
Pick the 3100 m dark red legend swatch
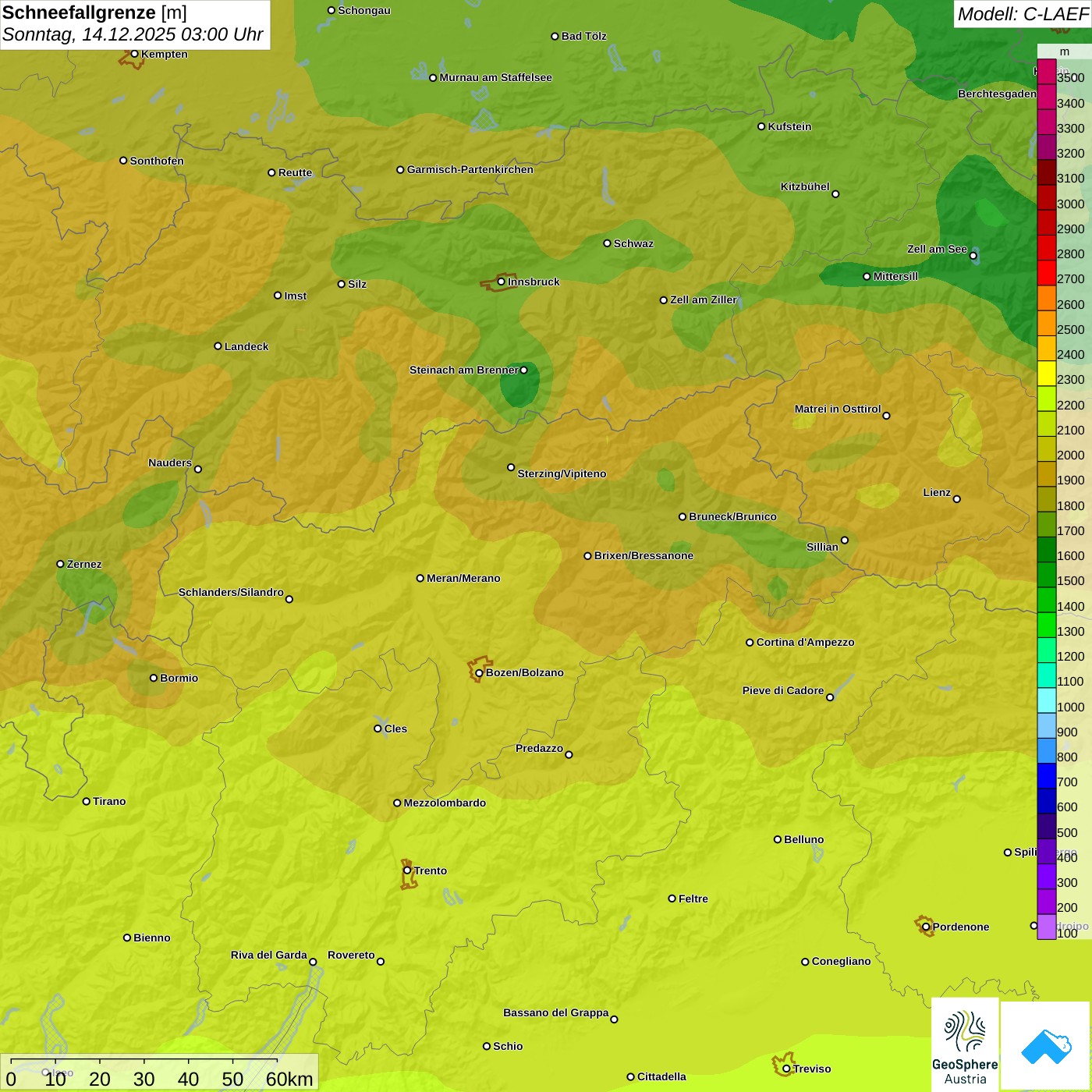coord(1046,172)
